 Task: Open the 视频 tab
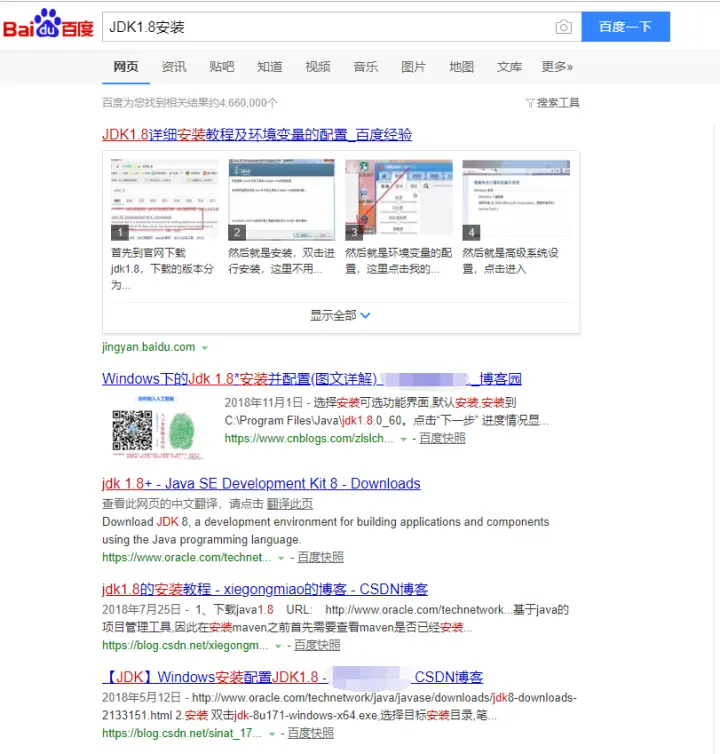(x=317, y=67)
